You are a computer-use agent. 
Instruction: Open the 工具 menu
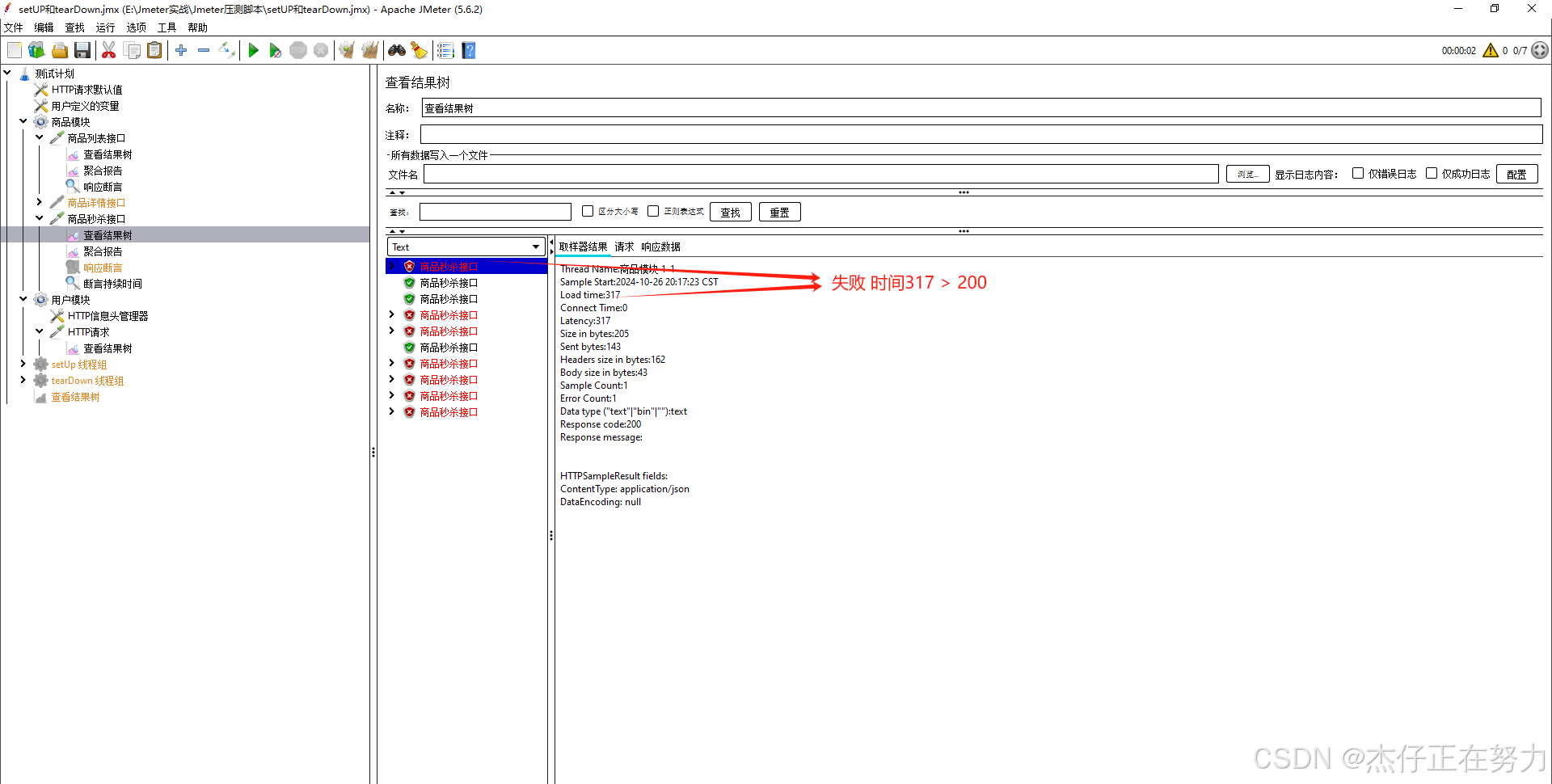click(167, 27)
